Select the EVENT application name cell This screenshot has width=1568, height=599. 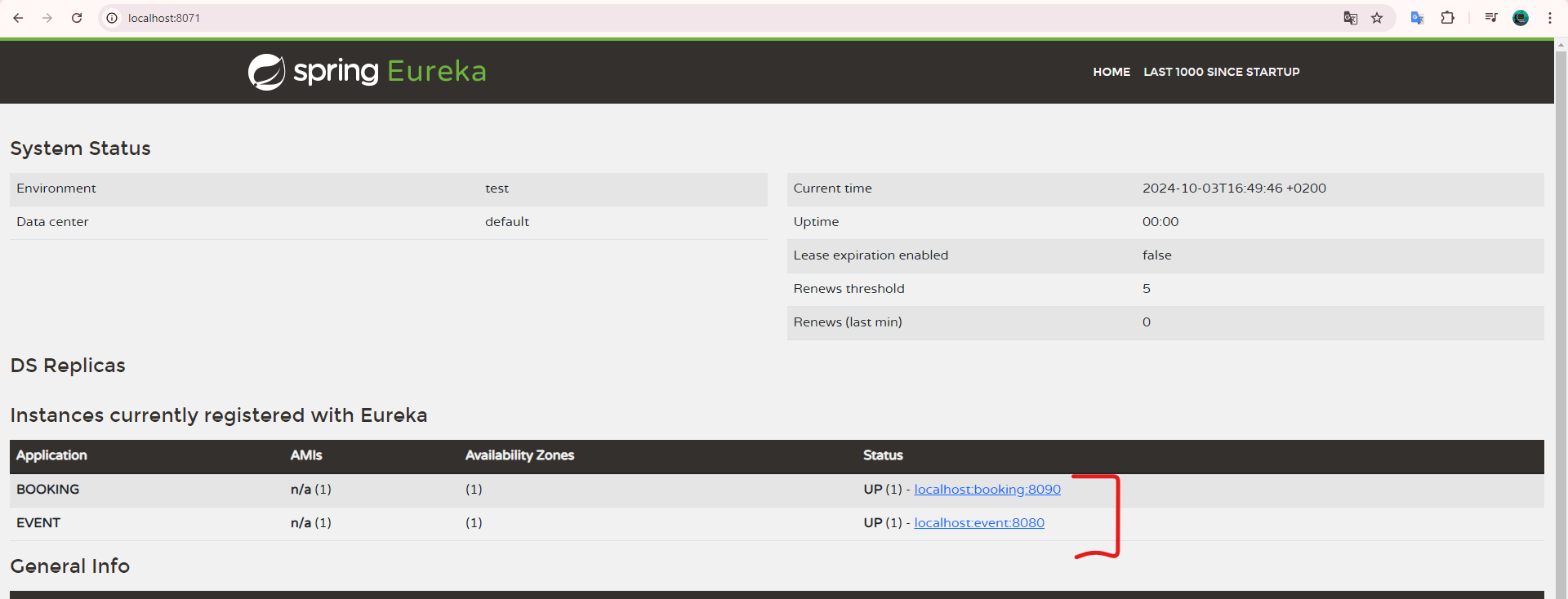38,523
